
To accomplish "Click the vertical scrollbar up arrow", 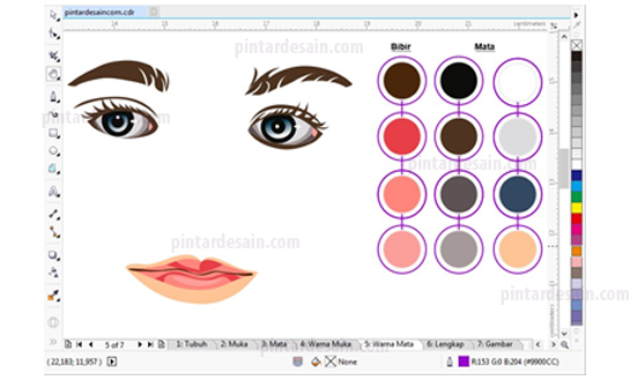I will [x=564, y=37].
